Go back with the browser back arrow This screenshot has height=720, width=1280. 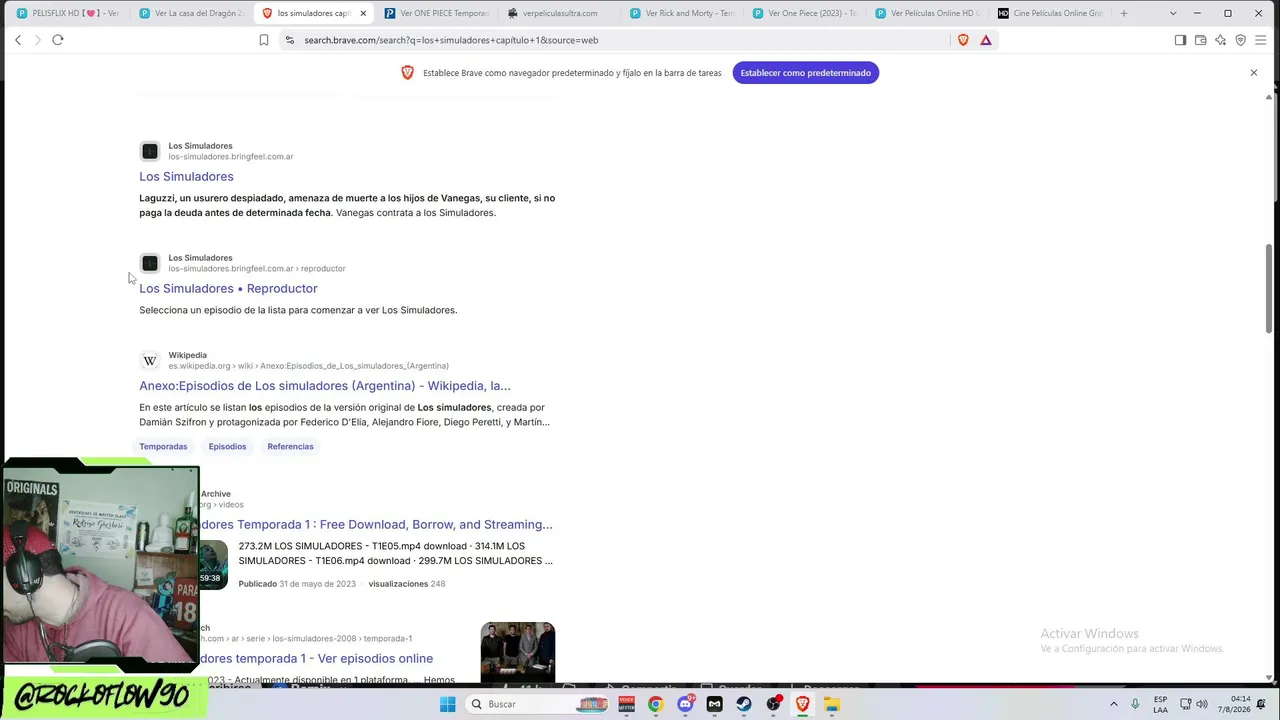click(18, 40)
